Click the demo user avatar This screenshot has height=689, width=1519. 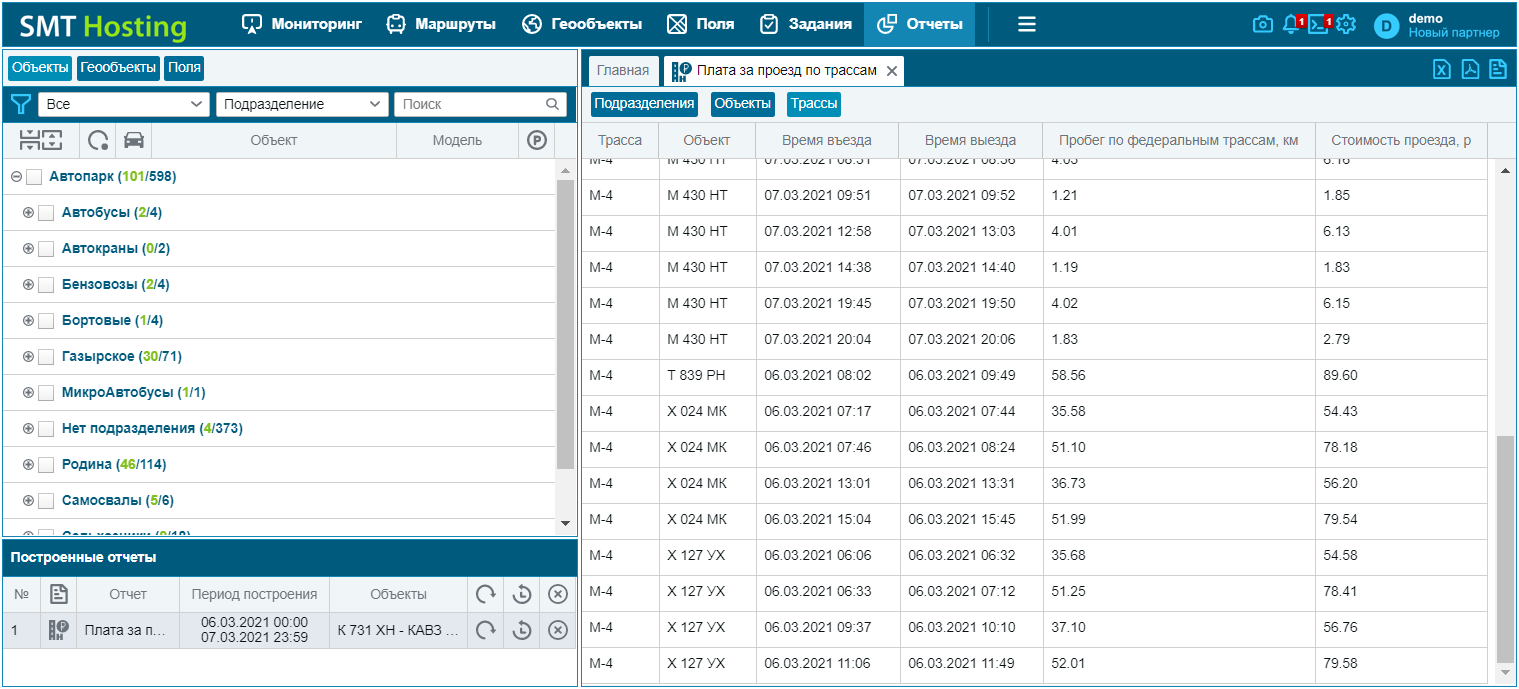click(x=1386, y=25)
